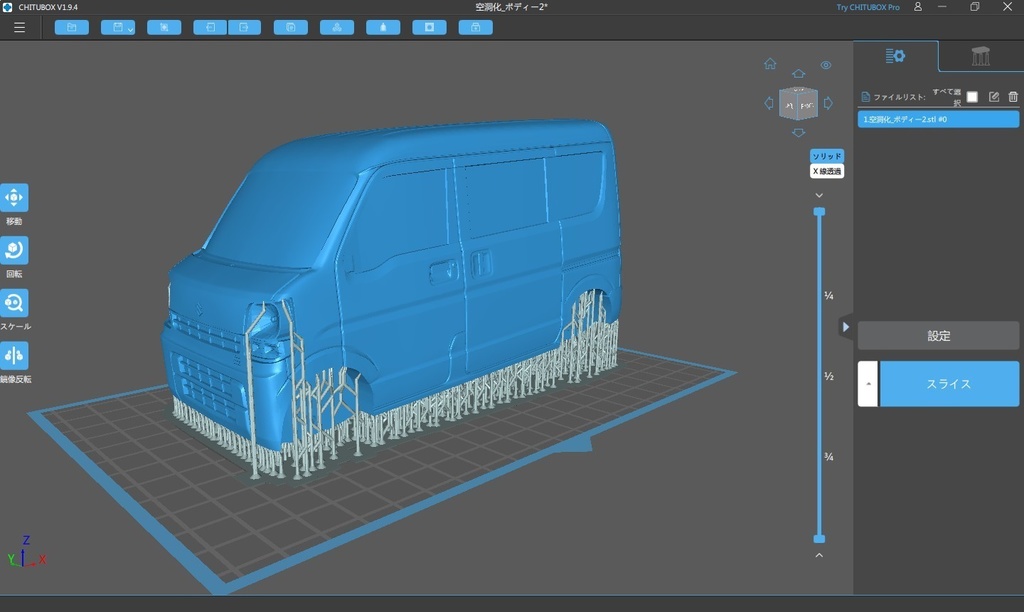Reset view with the home icon
1024x612 pixels.
pos(770,64)
